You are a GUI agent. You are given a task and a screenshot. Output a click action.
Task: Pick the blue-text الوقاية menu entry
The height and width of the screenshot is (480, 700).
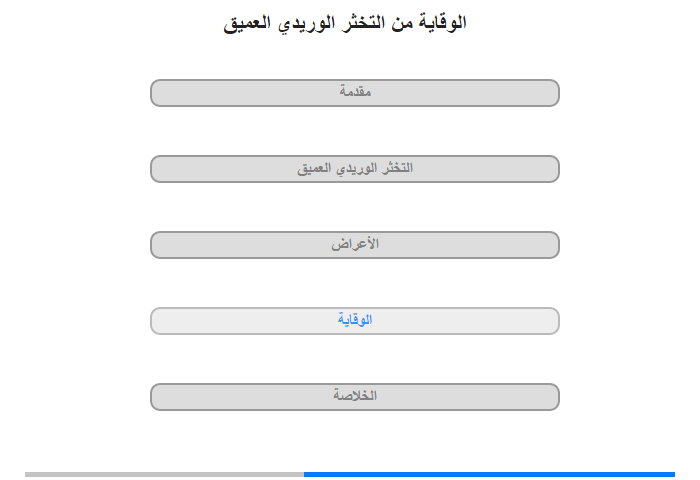[354, 321]
